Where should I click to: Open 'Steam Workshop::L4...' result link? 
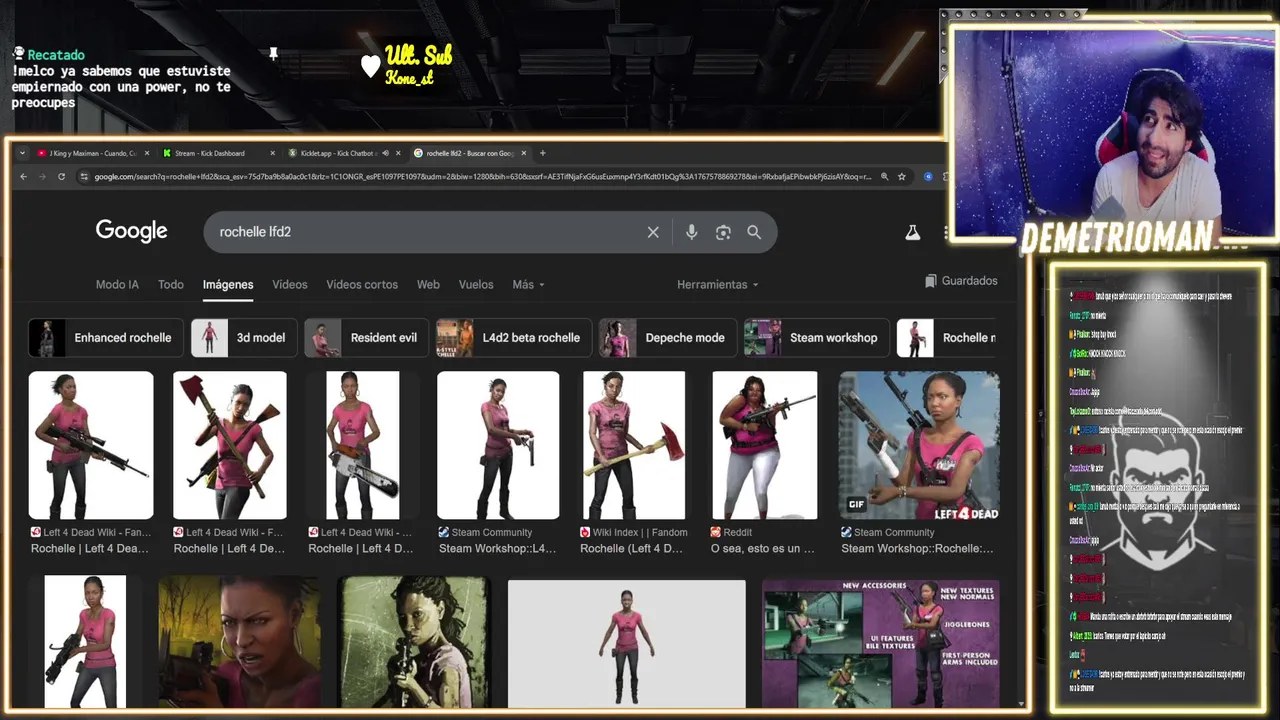coord(497,549)
